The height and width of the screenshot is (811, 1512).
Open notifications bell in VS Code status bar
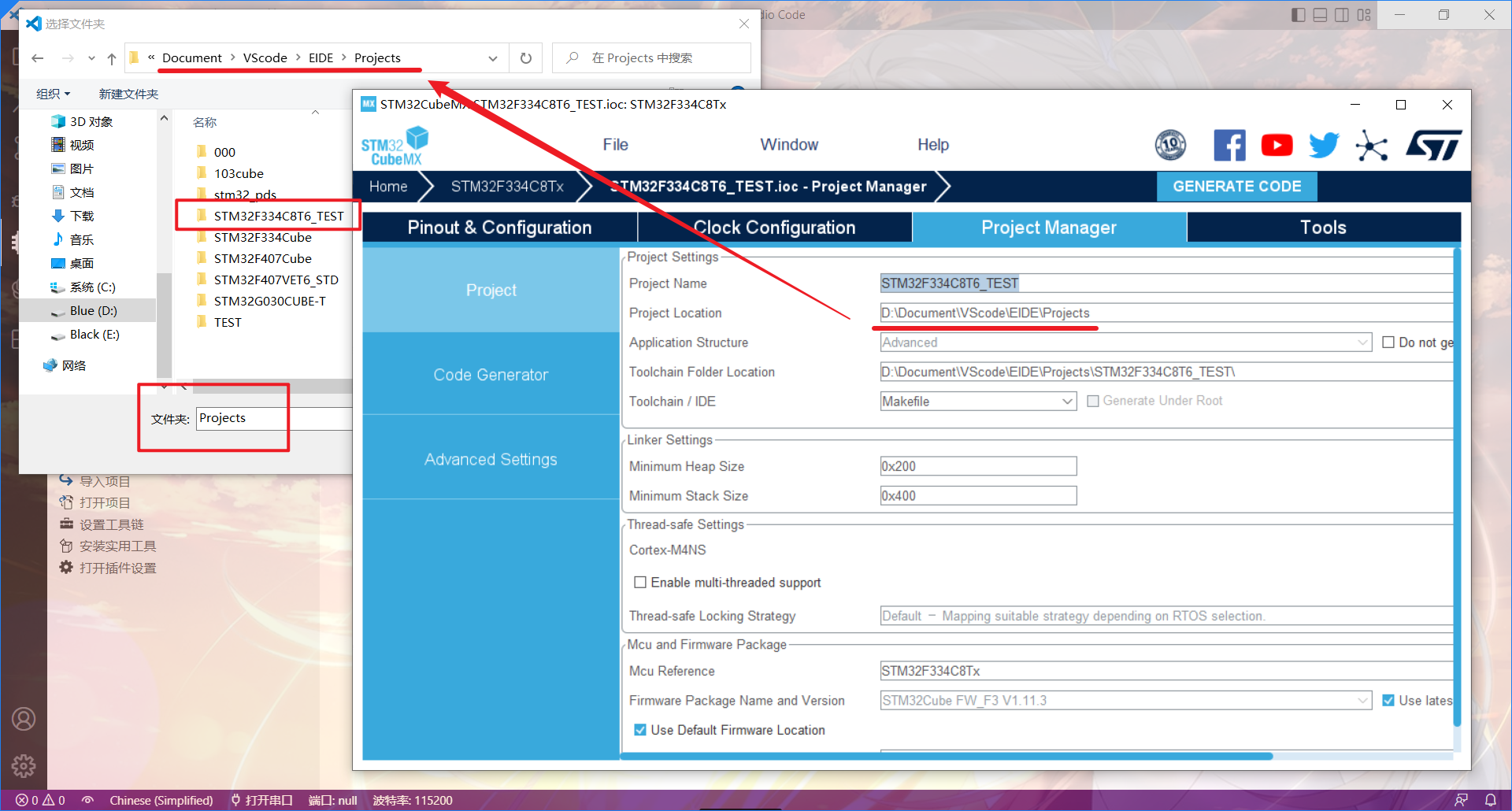click(1491, 800)
